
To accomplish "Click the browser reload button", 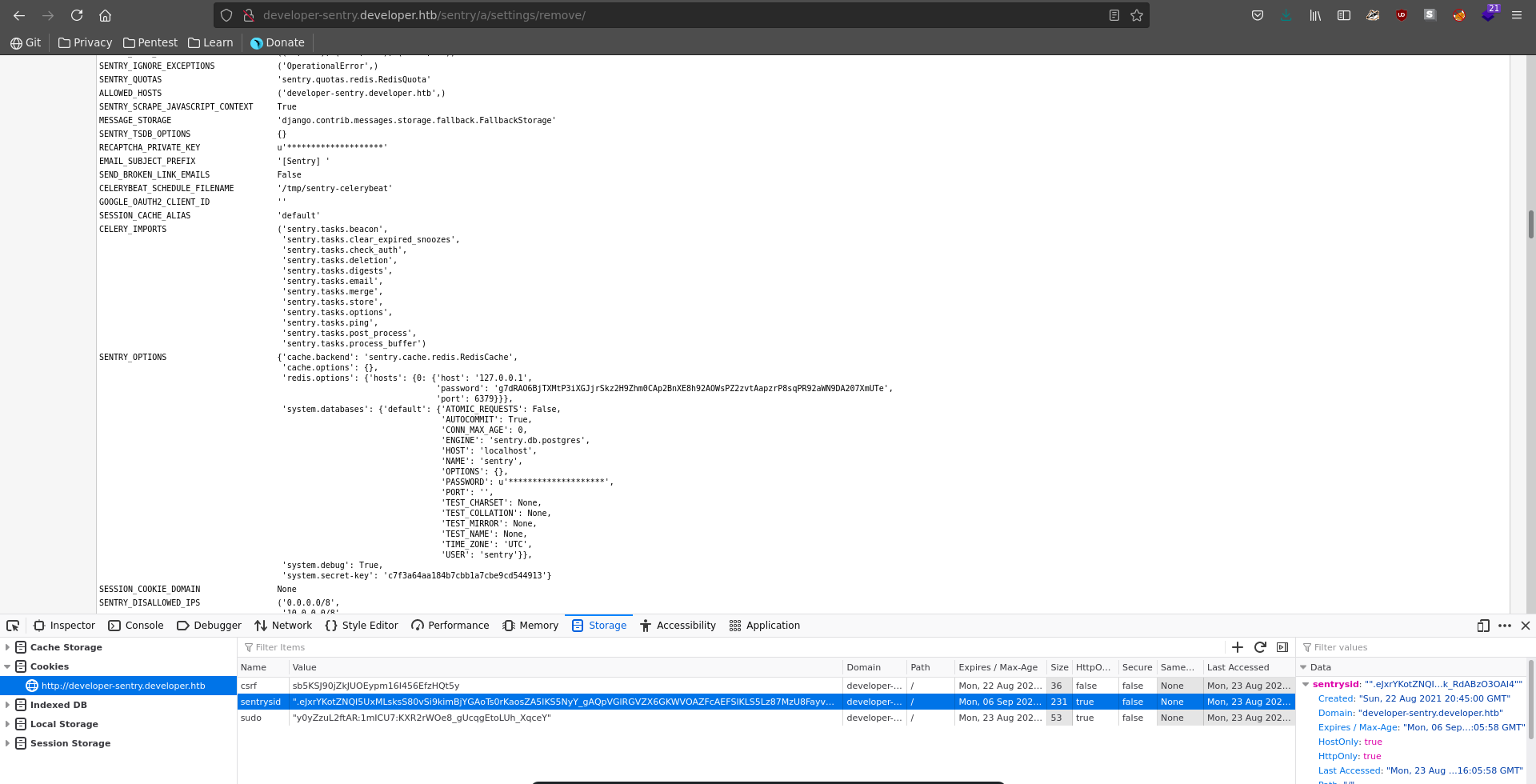I will point(77,15).
